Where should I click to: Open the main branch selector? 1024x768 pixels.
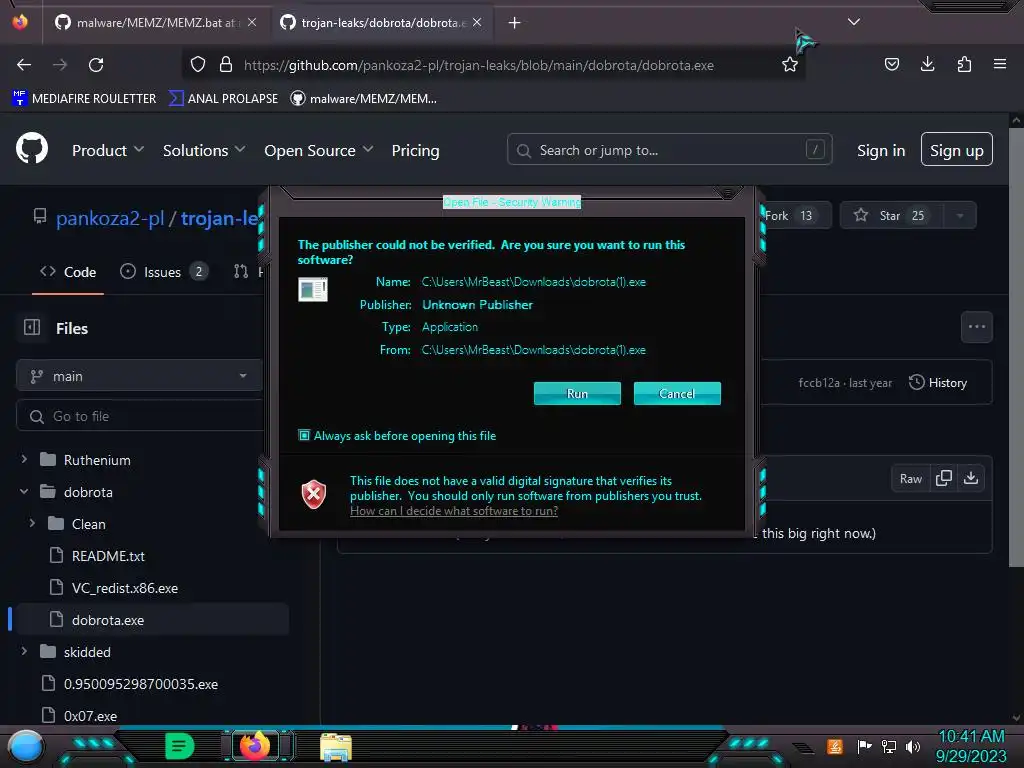point(139,376)
